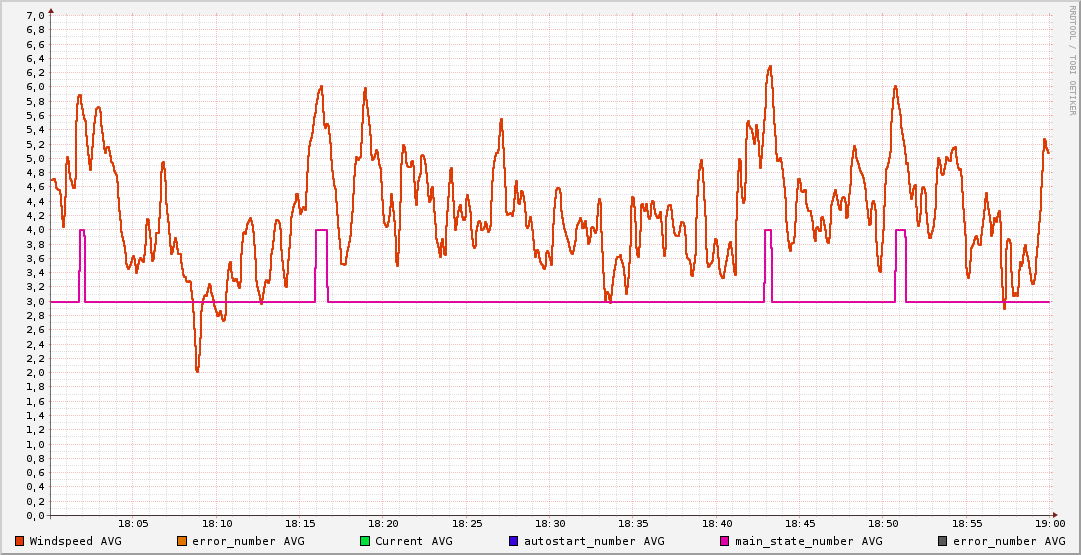Click the orange error_number legend swatch

pyautogui.click(x=182, y=541)
